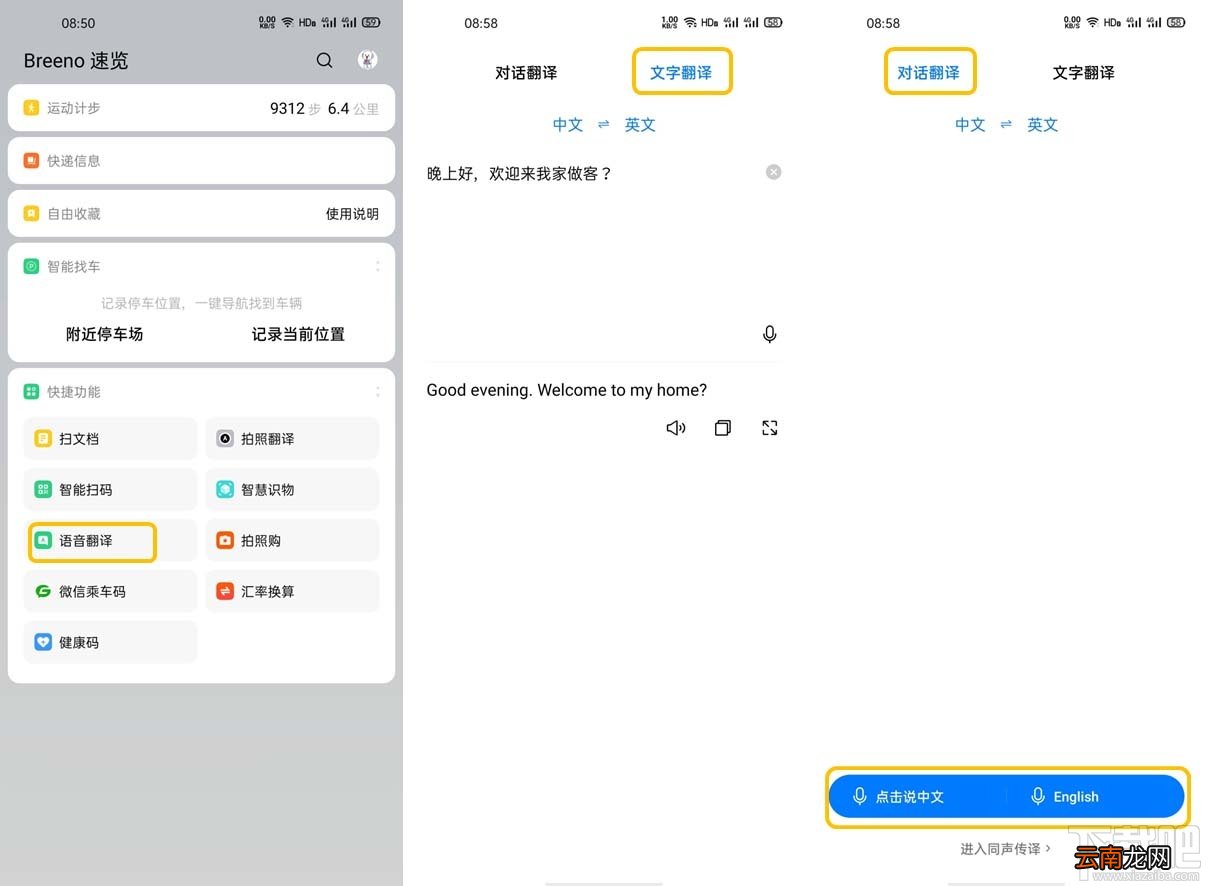This screenshot has width=1208, height=886.
Task: Tap the 运动计步 walking icon
Action: [31, 108]
